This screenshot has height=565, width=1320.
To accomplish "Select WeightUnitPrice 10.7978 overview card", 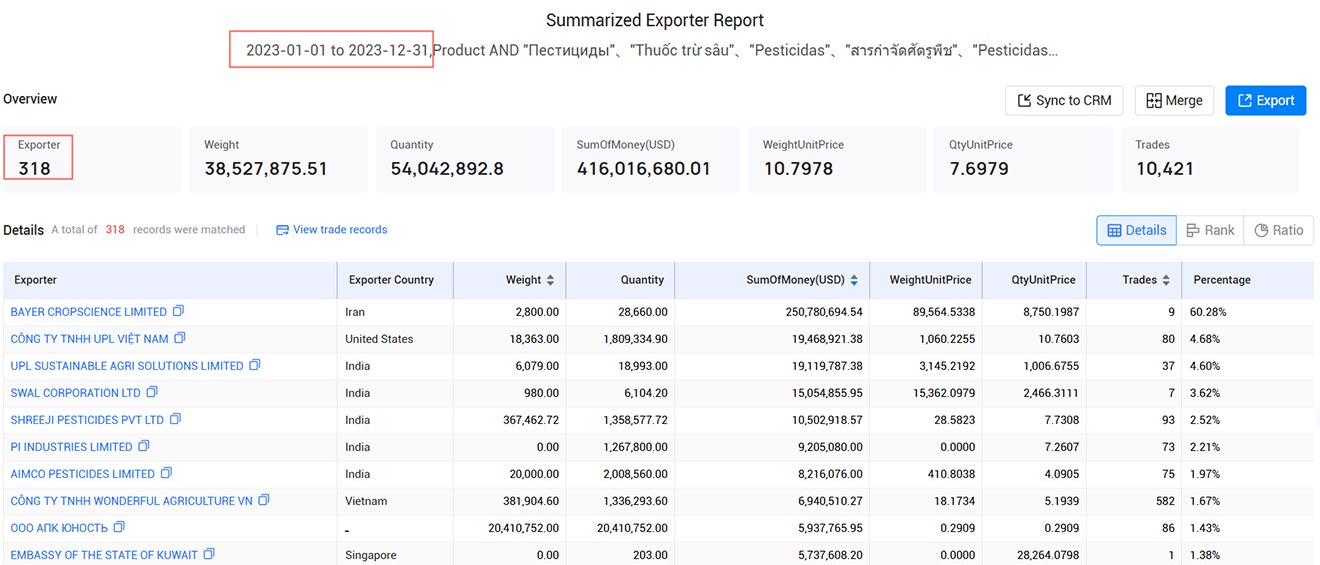I will click(837, 160).
